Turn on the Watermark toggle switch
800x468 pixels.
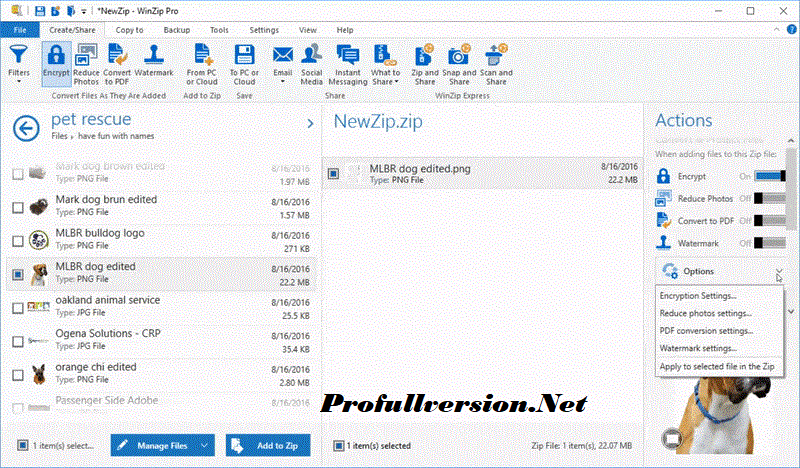click(770, 243)
